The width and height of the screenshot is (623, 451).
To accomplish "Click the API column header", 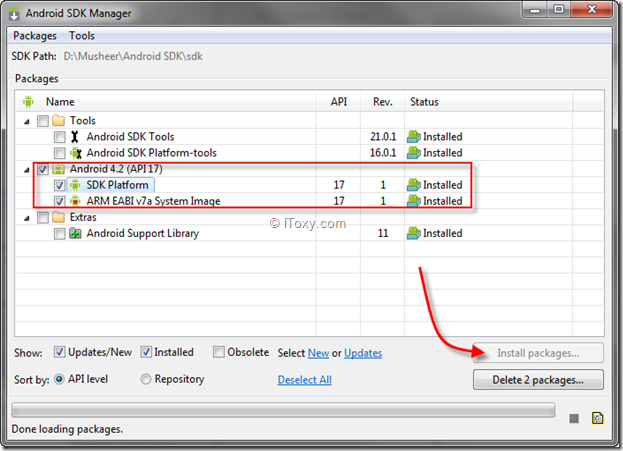I will [339, 102].
